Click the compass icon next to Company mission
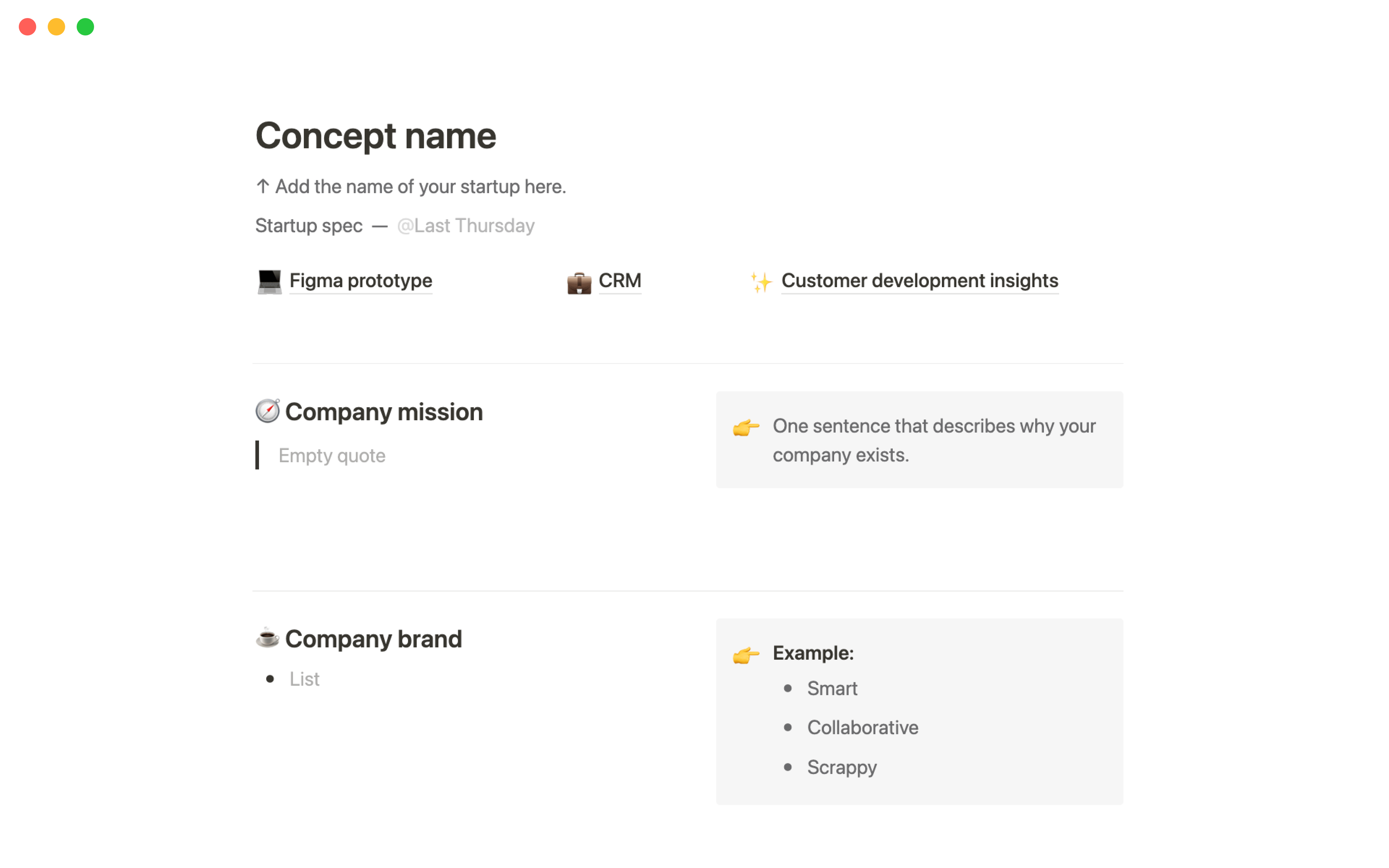The image size is (1389, 868). 267,411
